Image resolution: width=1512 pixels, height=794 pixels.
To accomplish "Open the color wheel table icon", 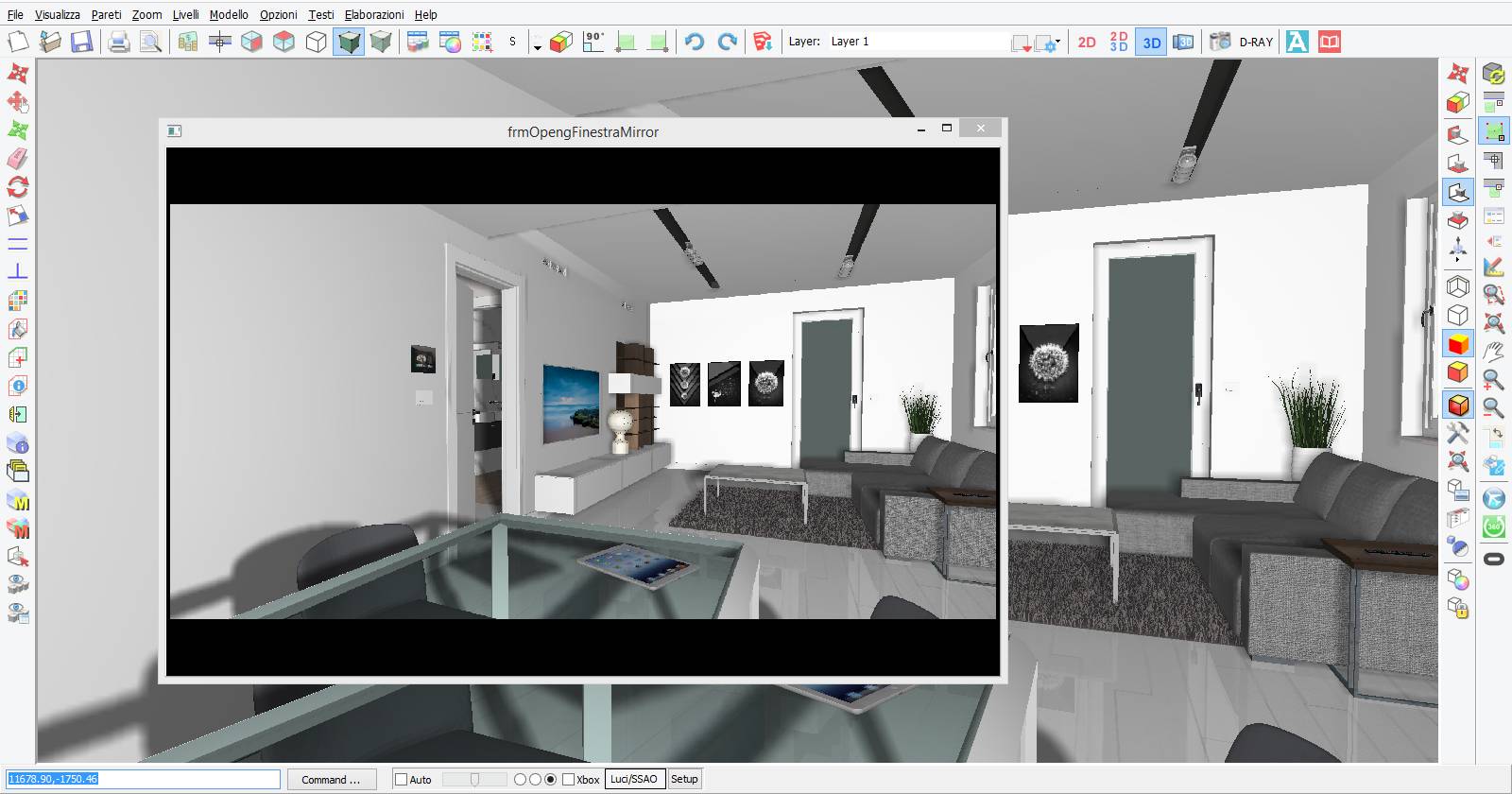I will click(x=450, y=42).
